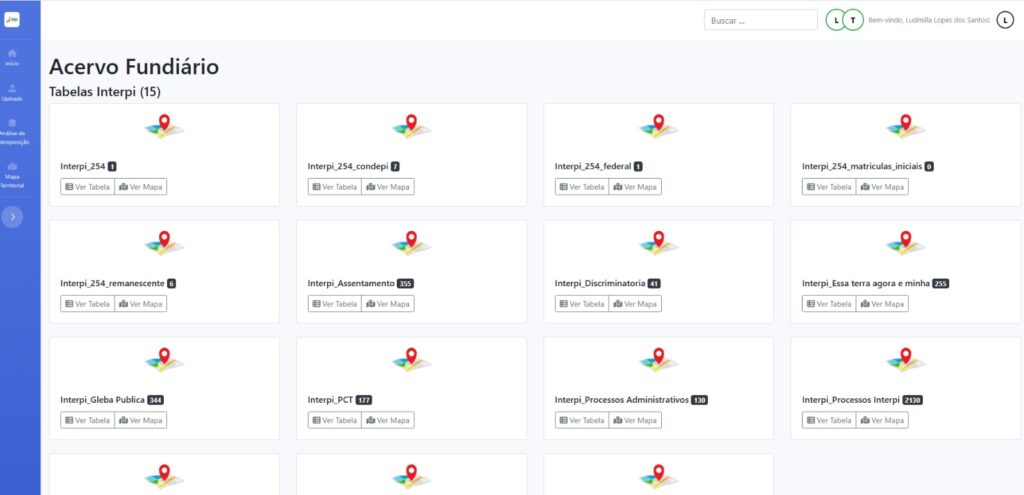This screenshot has height=495, width=1024.
Task: Click Ver Mapa for Interpi_254_condepi
Action: [387, 187]
